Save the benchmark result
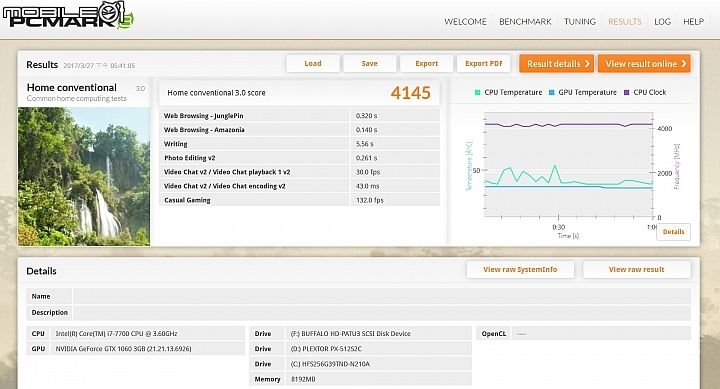The width and height of the screenshot is (720, 389). pos(370,63)
